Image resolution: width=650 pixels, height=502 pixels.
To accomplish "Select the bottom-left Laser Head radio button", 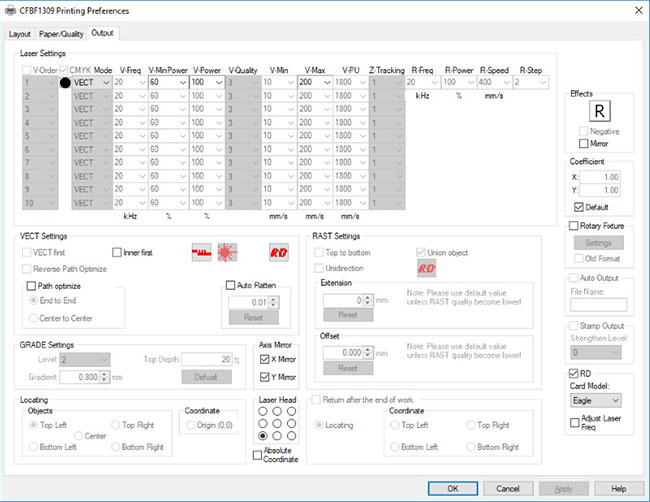I will 262,436.
